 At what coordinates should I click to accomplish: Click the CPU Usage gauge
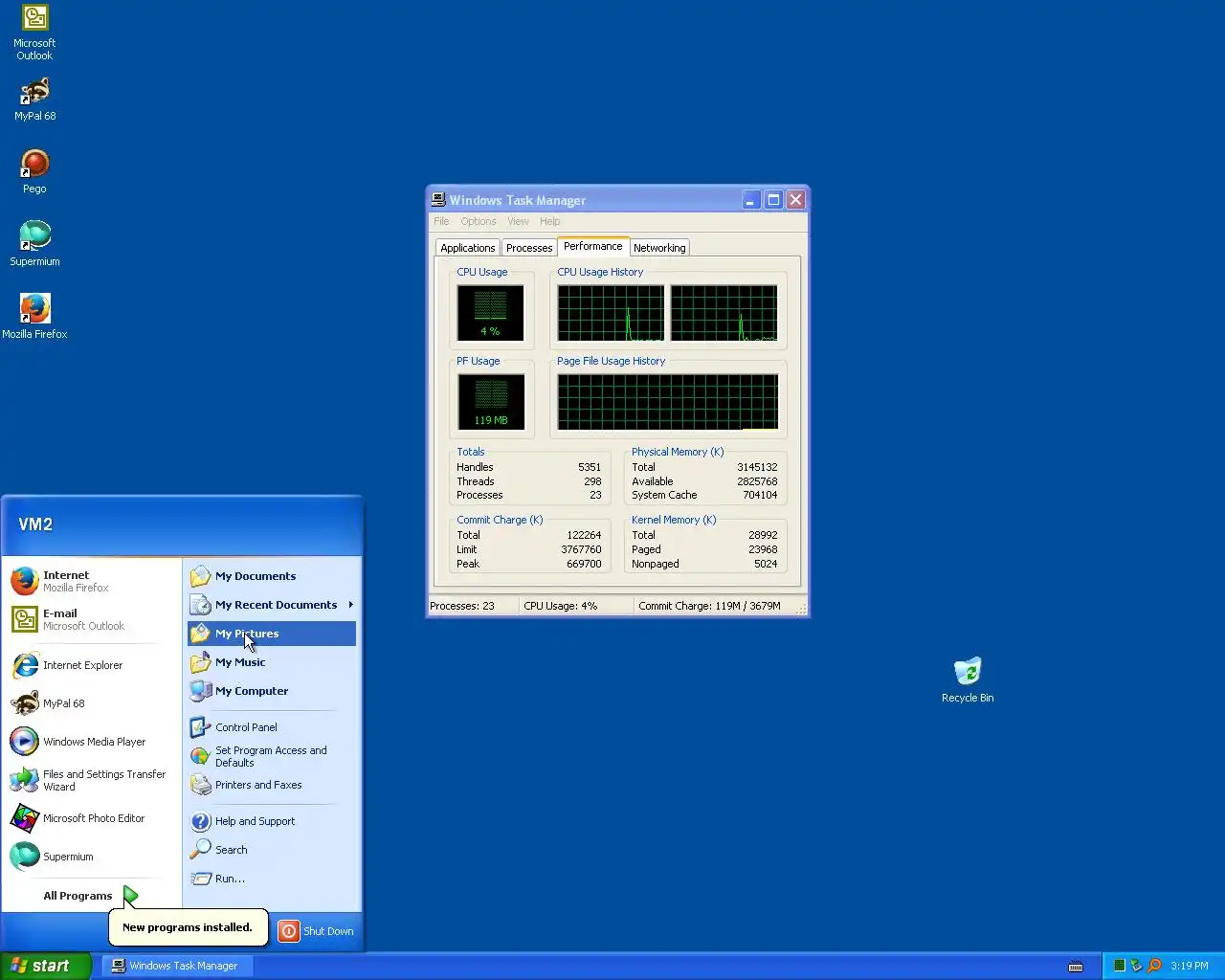[490, 312]
